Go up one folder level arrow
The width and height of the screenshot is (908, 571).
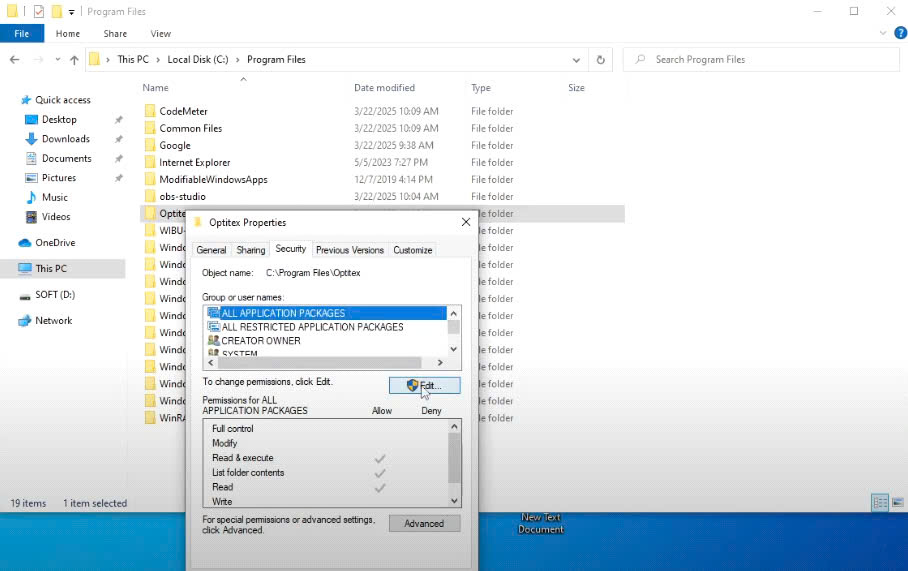tap(74, 60)
